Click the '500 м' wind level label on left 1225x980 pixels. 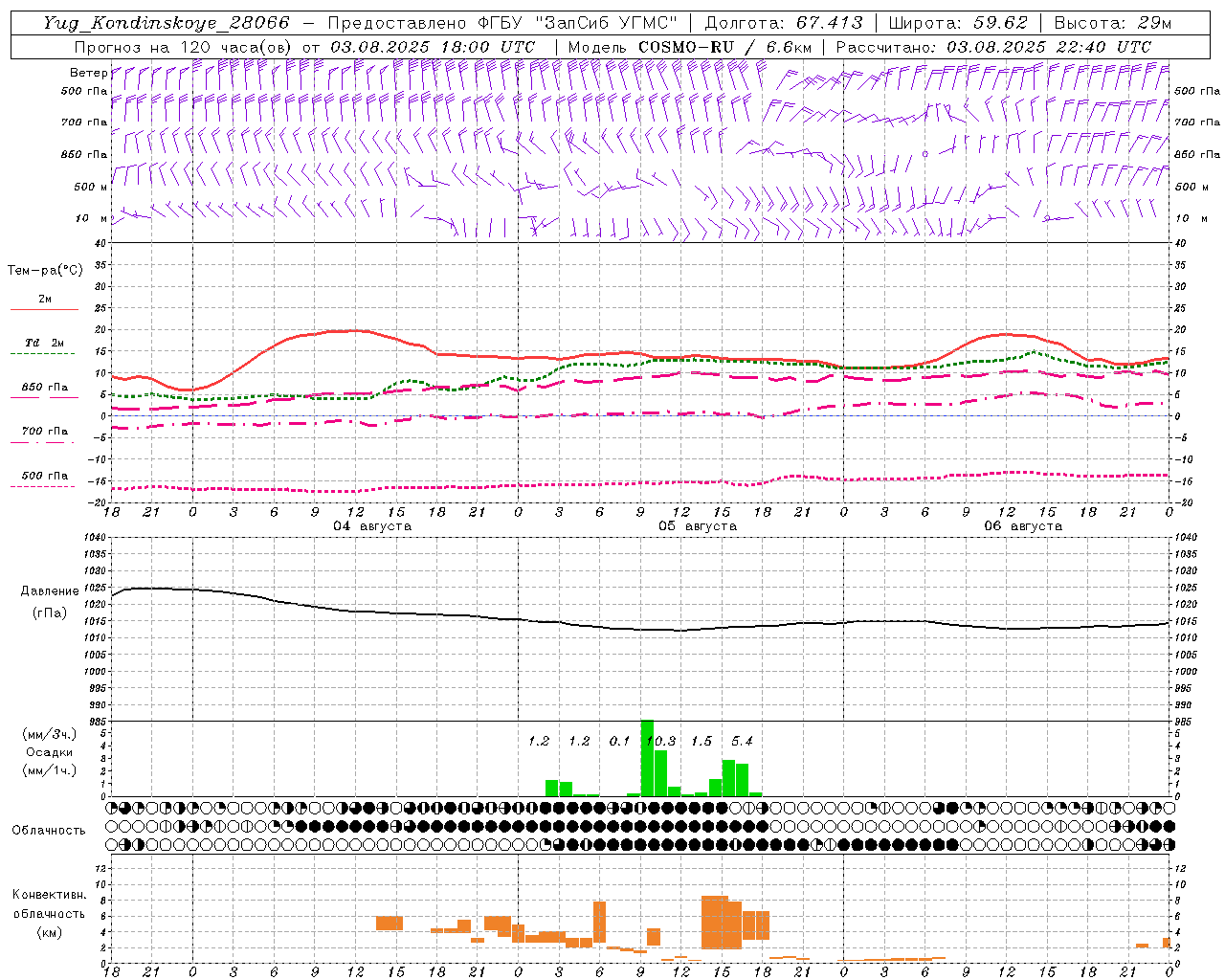click(x=90, y=187)
